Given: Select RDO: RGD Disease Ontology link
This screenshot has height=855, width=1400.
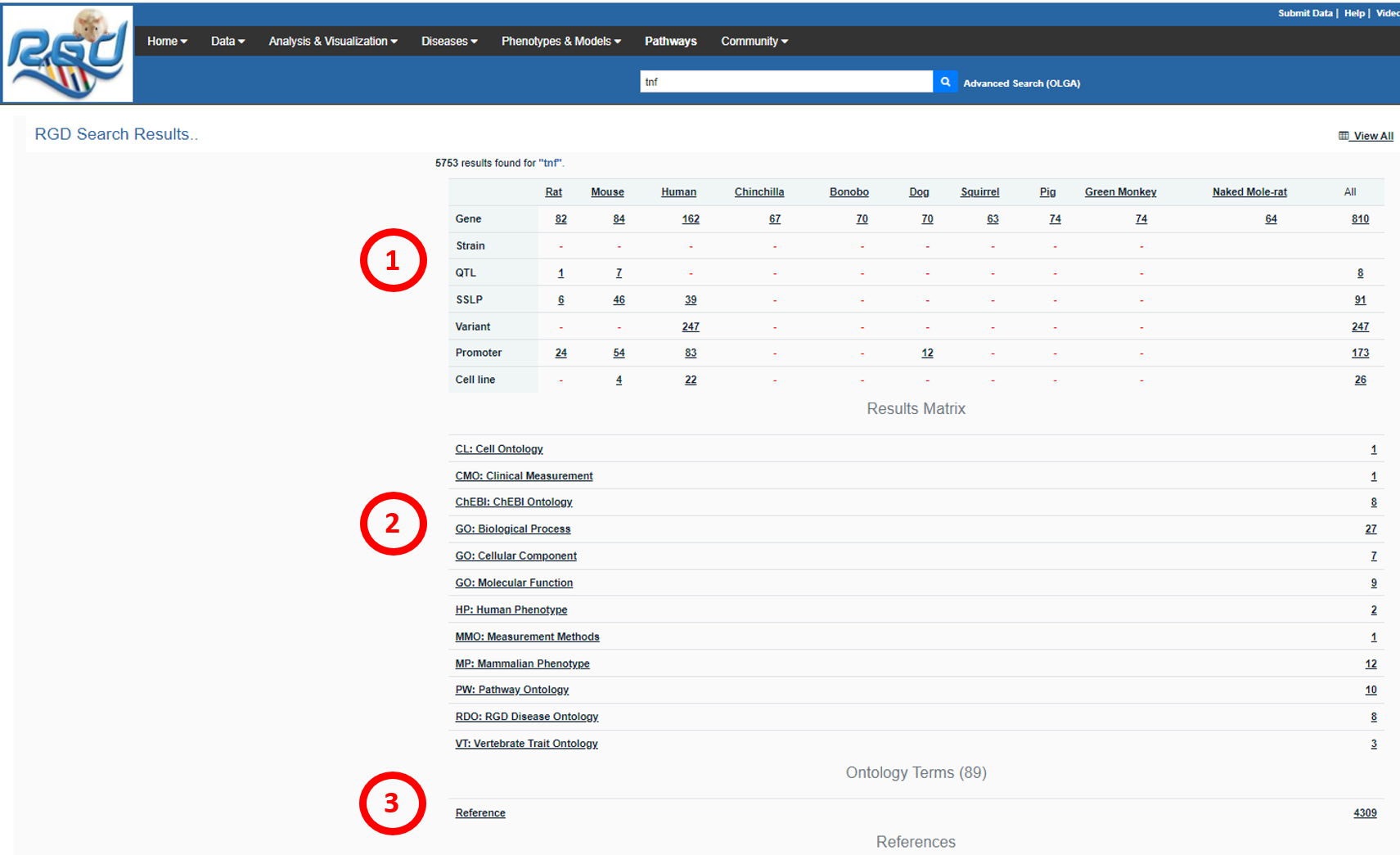Looking at the screenshot, I should pyautogui.click(x=527, y=717).
